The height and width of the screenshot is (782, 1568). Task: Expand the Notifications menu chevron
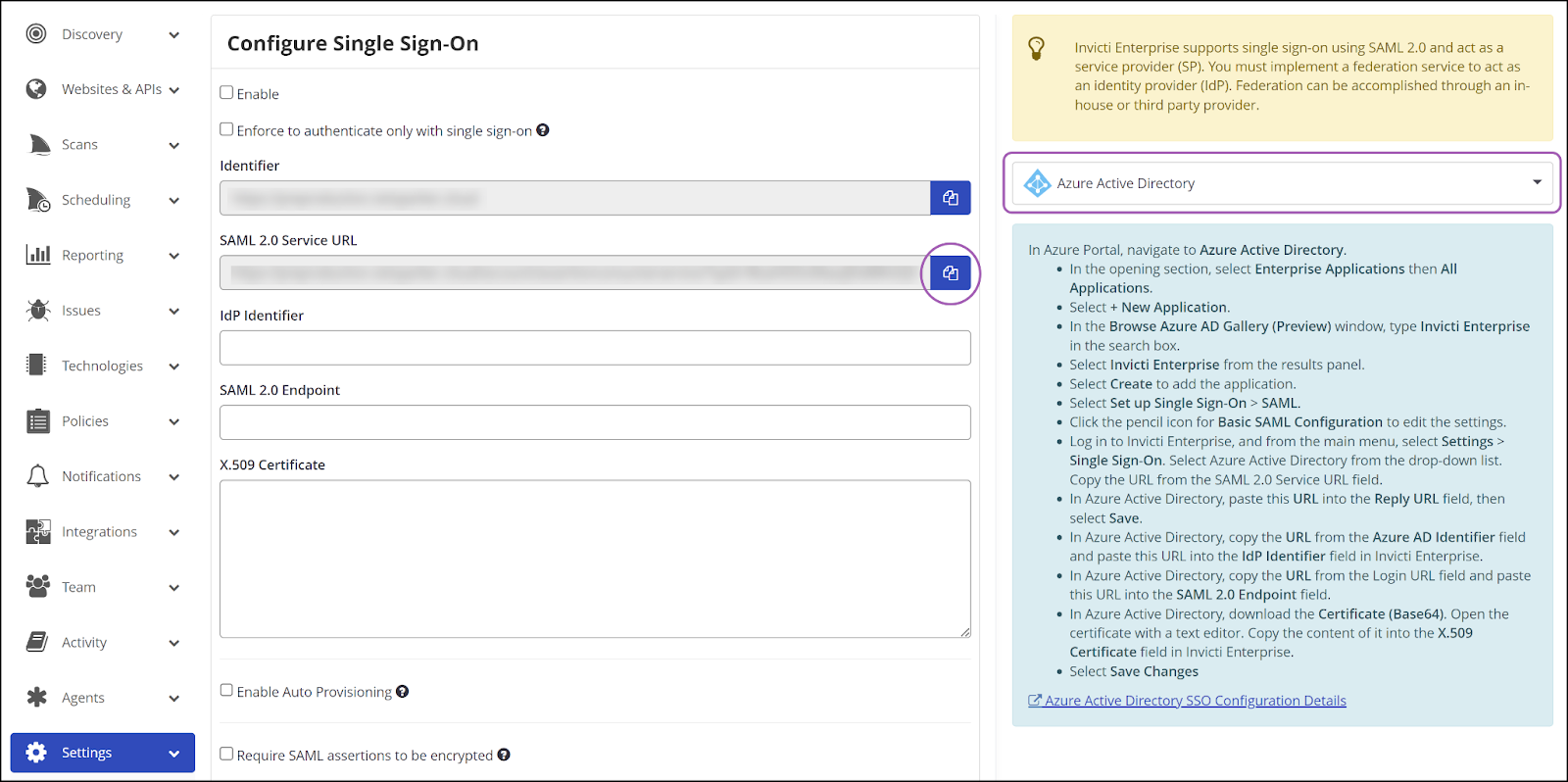point(174,477)
